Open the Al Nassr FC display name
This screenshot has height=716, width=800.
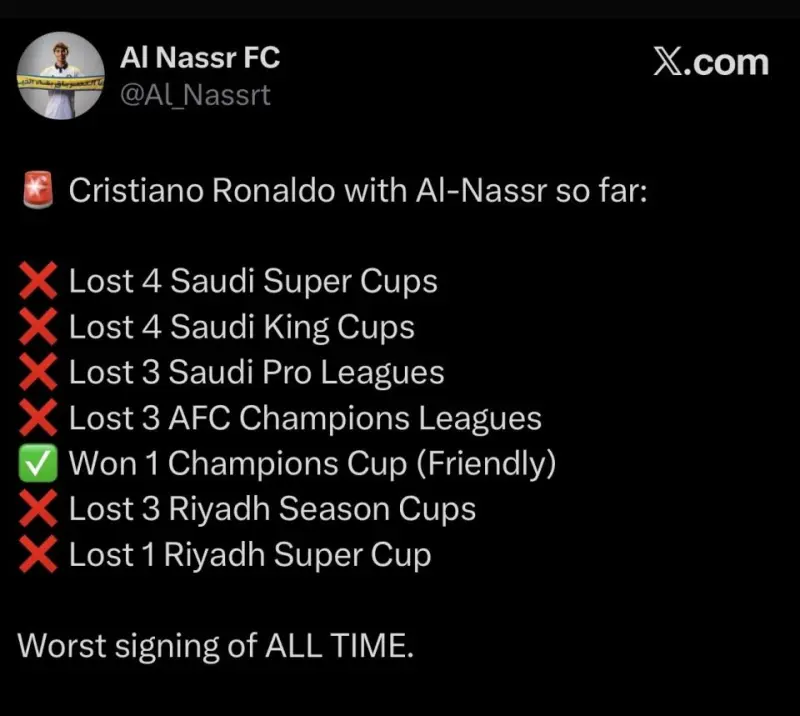pyautogui.click(x=200, y=58)
